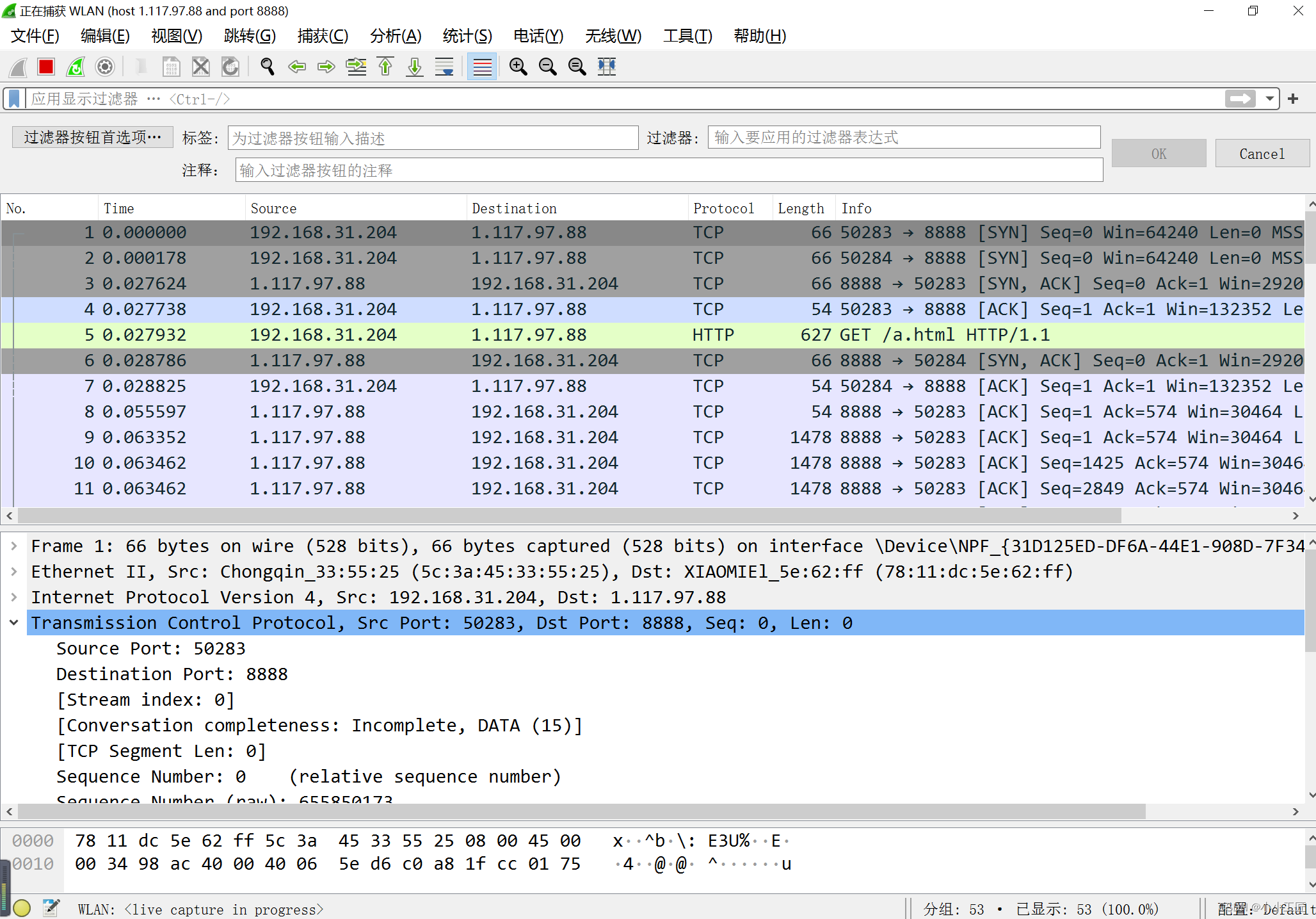The height and width of the screenshot is (919, 1316).
Task: Click the OK button in filter pane
Action: [1159, 154]
